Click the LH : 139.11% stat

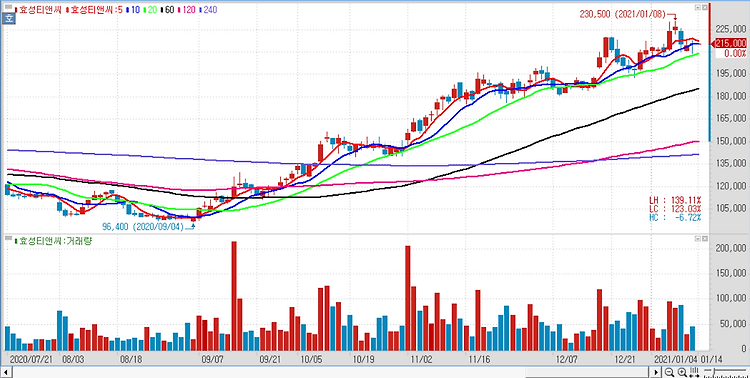tap(675, 200)
